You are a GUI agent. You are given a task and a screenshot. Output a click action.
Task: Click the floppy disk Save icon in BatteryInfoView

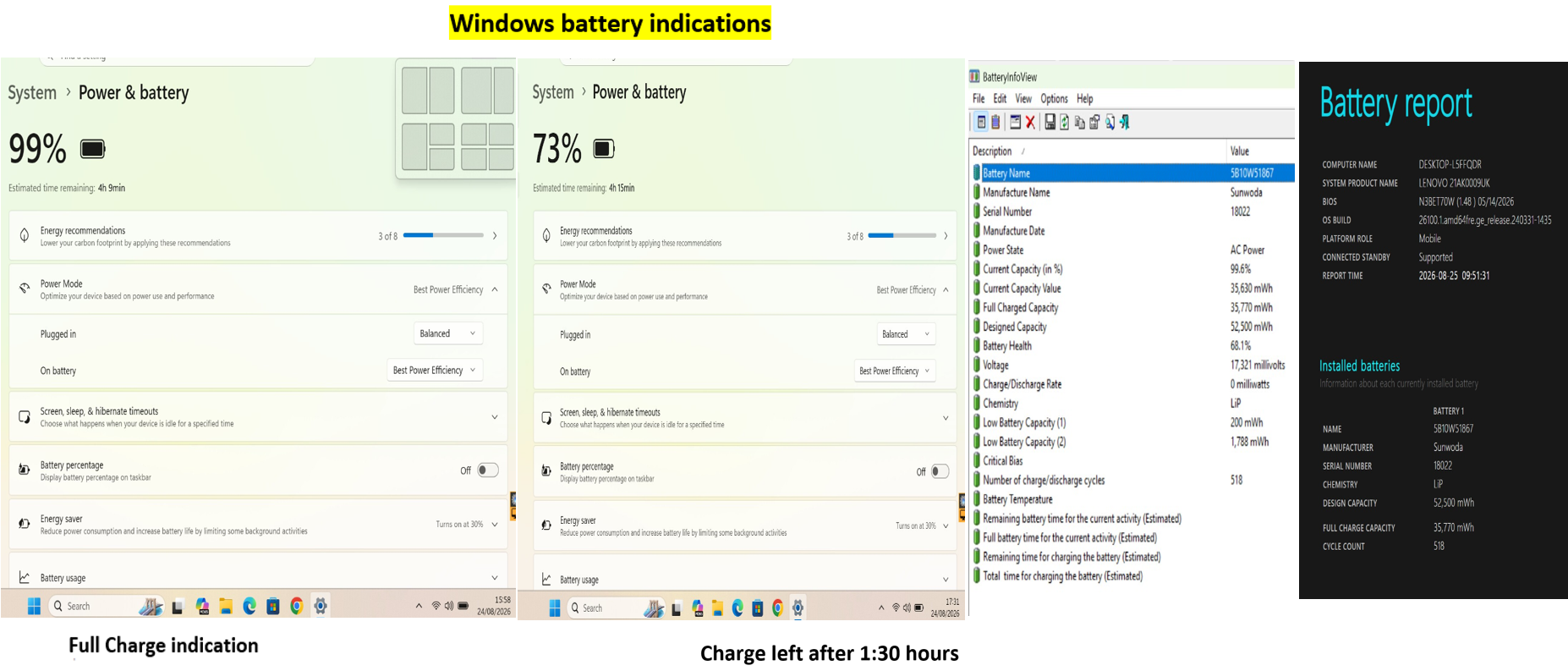click(x=1050, y=122)
